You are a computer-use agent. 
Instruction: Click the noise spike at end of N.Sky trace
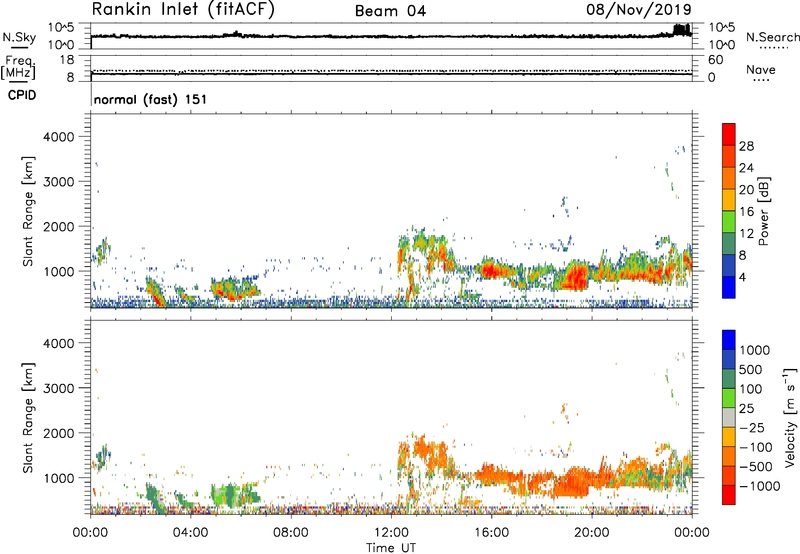pos(682,30)
